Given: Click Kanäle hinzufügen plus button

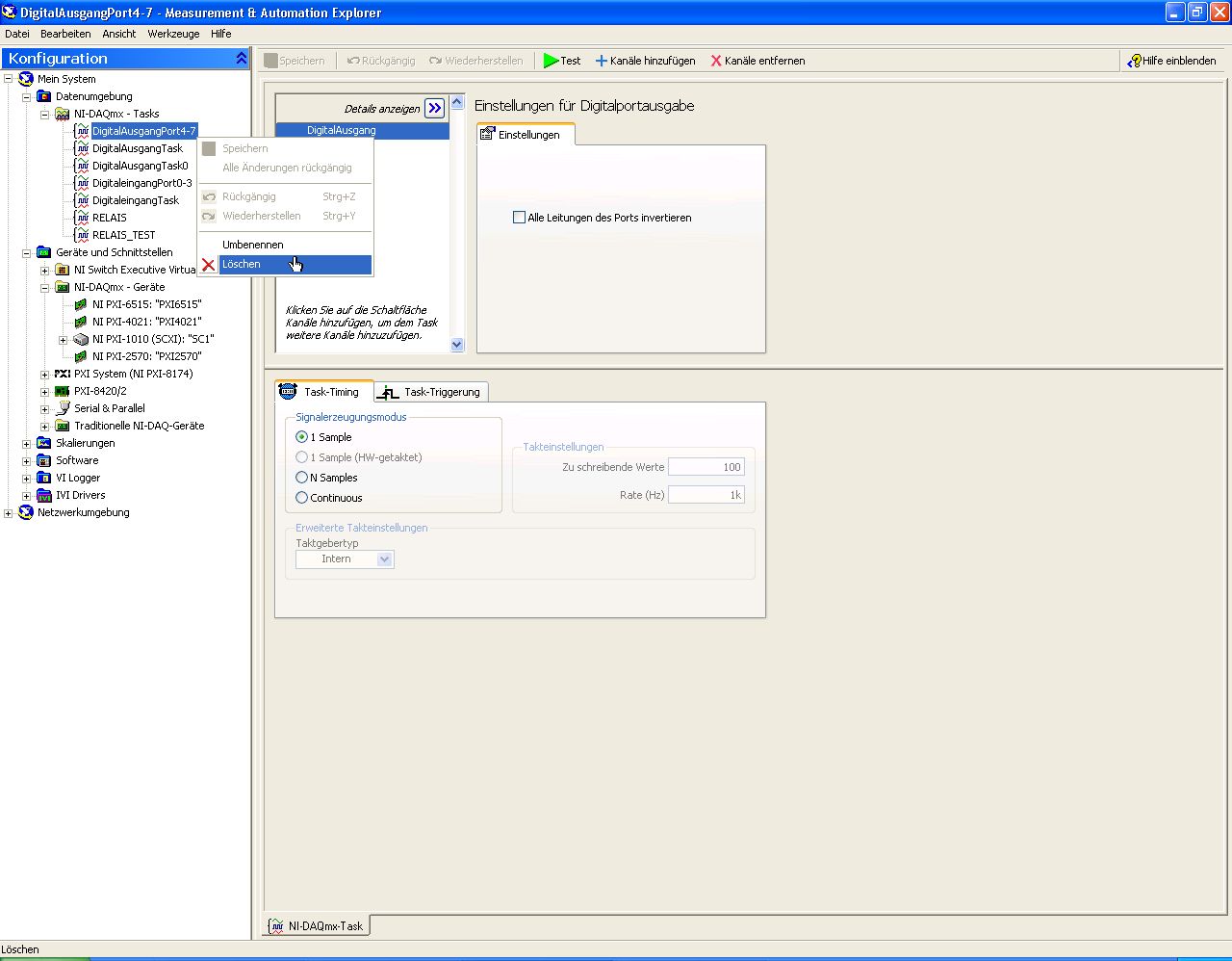Looking at the screenshot, I should point(645,61).
